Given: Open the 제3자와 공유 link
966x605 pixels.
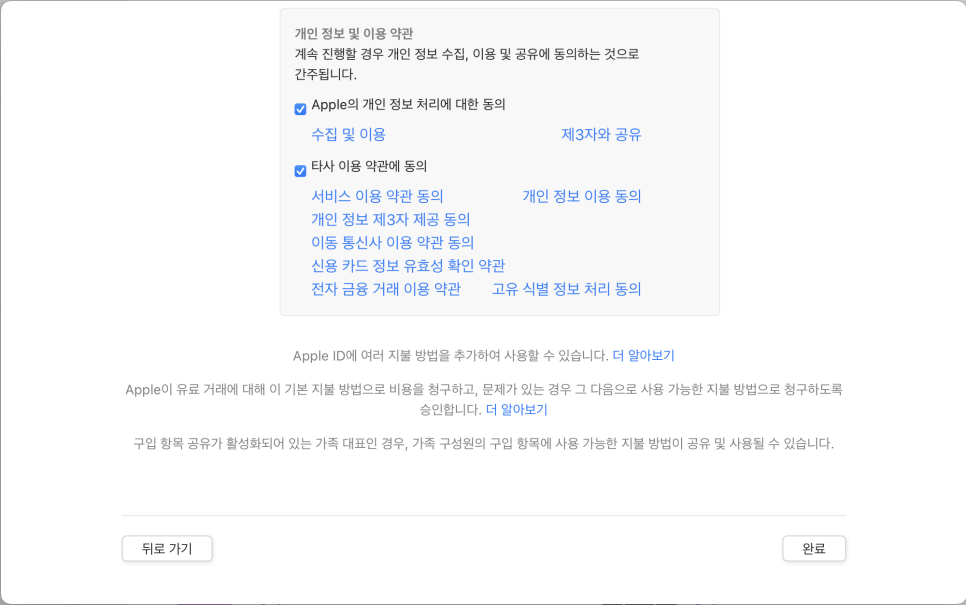Looking at the screenshot, I should click(601, 134).
